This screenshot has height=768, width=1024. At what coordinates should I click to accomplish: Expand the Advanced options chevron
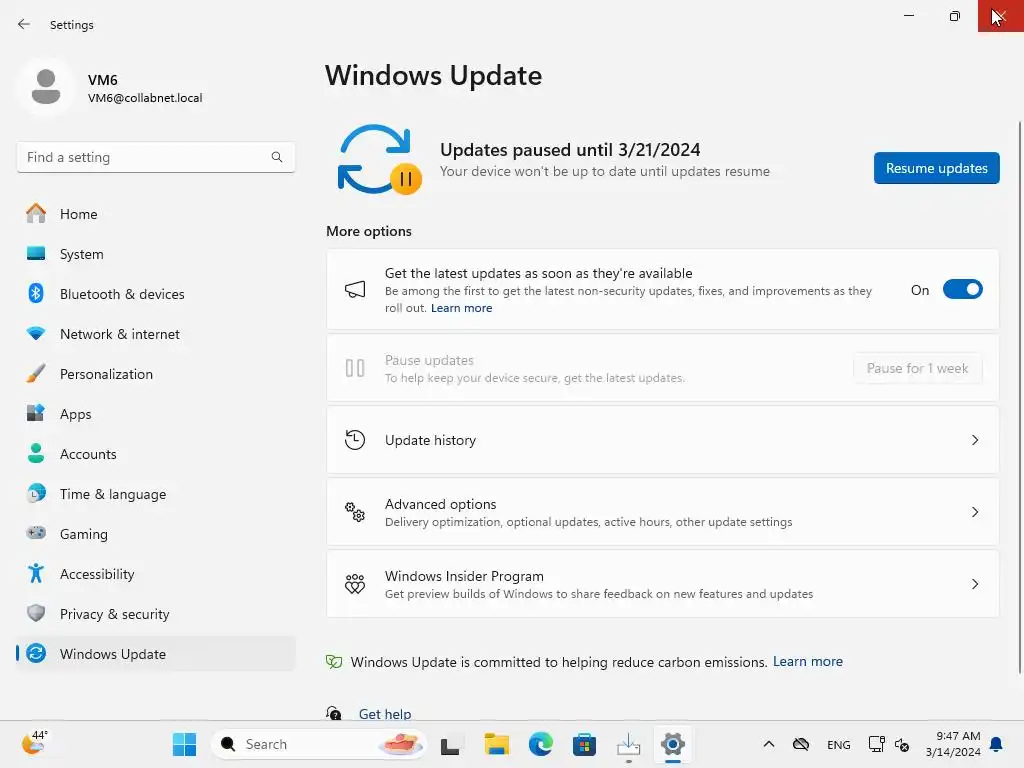[x=974, y=512]
